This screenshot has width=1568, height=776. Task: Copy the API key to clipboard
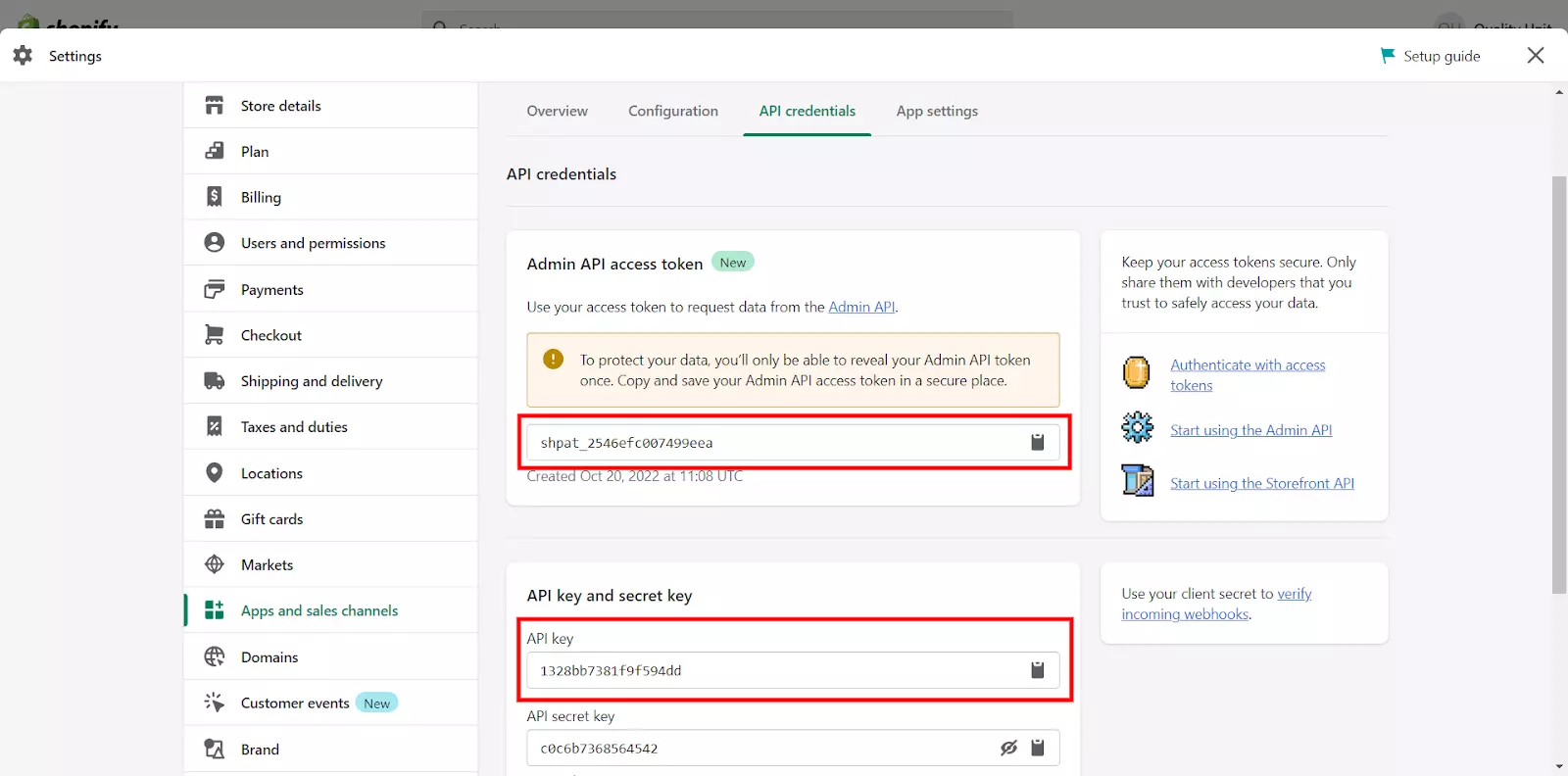click(1037, 670)
